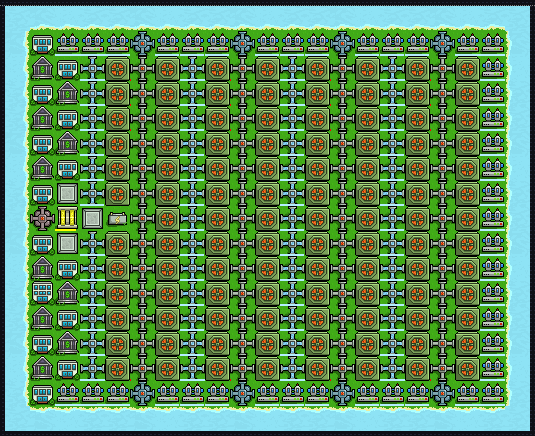Select the grey pipe junction directly right of the battery
Viewport: 535px width, 436px height.
tap(143, 218)
